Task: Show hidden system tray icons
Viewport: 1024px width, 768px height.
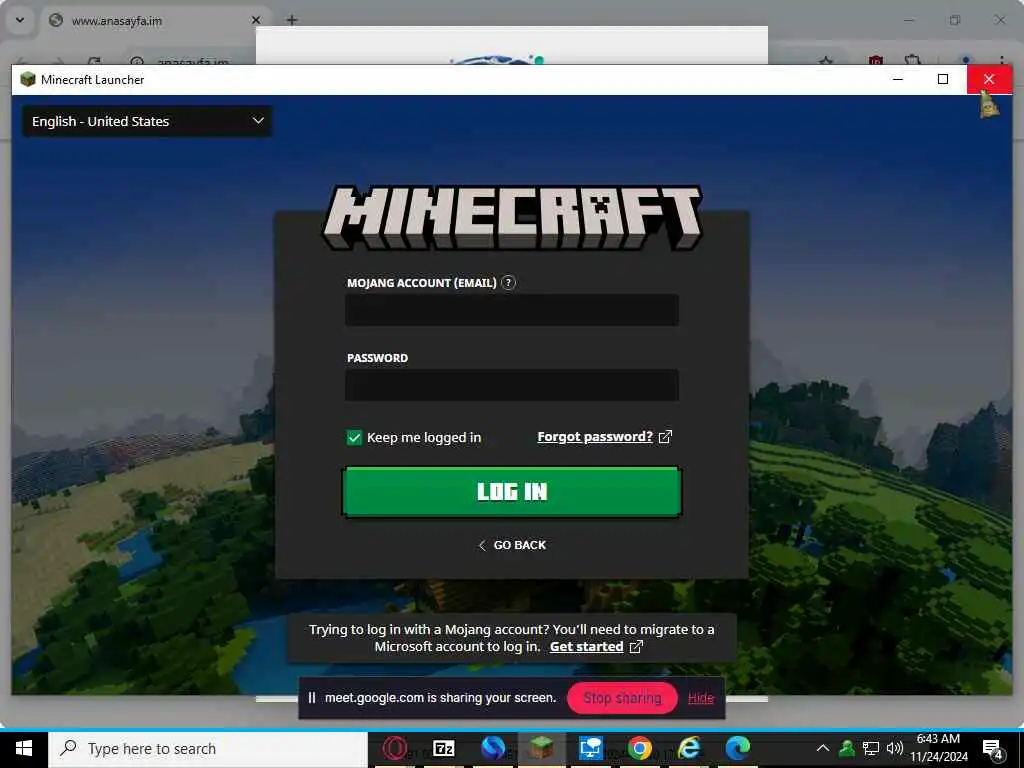Action: [823, 748]
